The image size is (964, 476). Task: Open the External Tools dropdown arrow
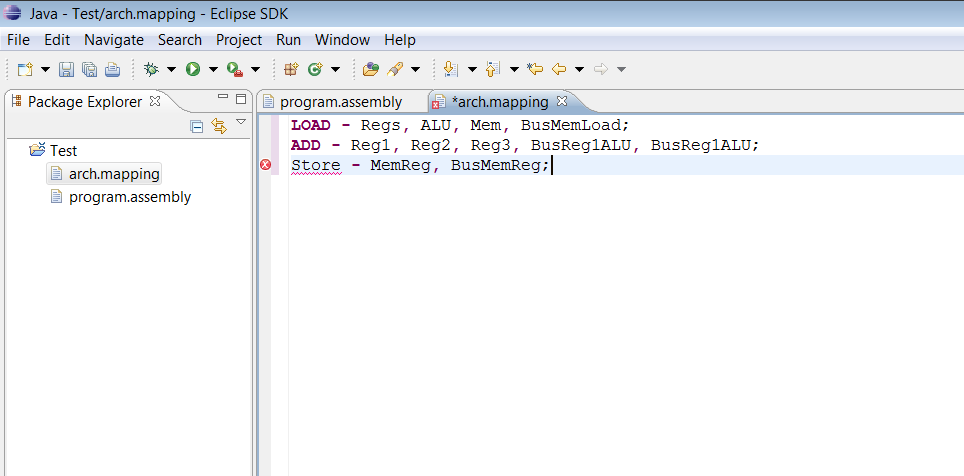(x=255, y=69)
